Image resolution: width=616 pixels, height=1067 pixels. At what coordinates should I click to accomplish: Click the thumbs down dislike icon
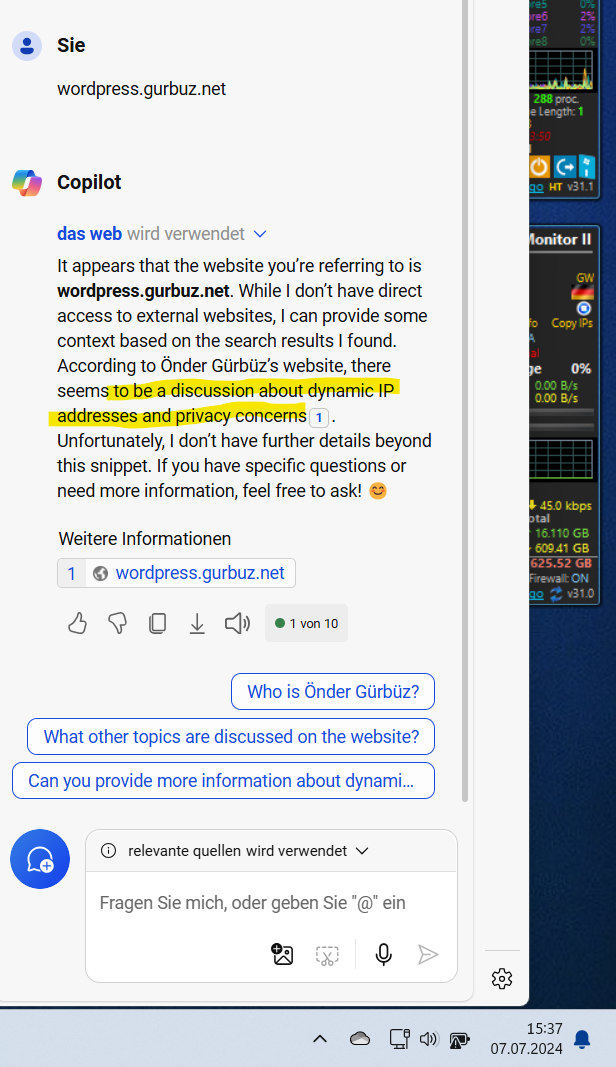point(118,623)
